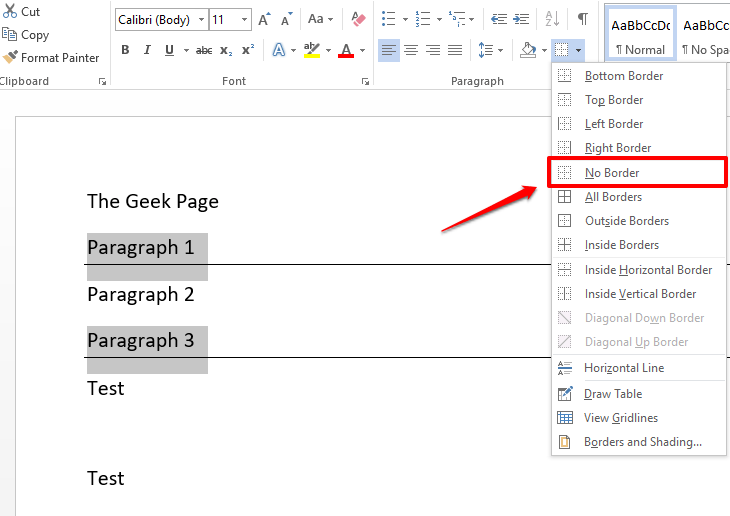Choose Borders and Shading option
This screenshot has width=730, height=516.
pyautogui.click(x=642, y=442)
